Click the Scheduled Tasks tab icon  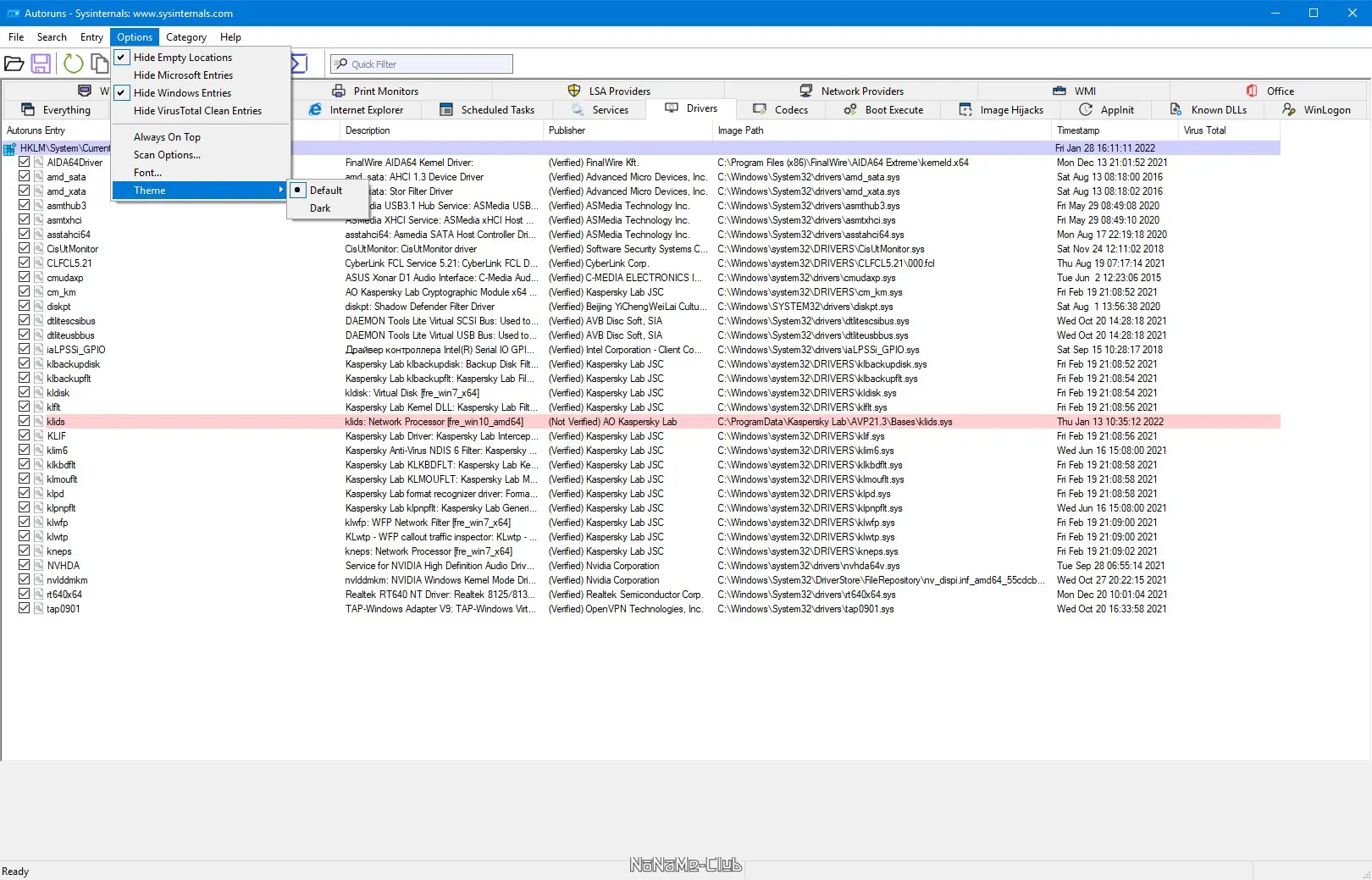[446, 109]
